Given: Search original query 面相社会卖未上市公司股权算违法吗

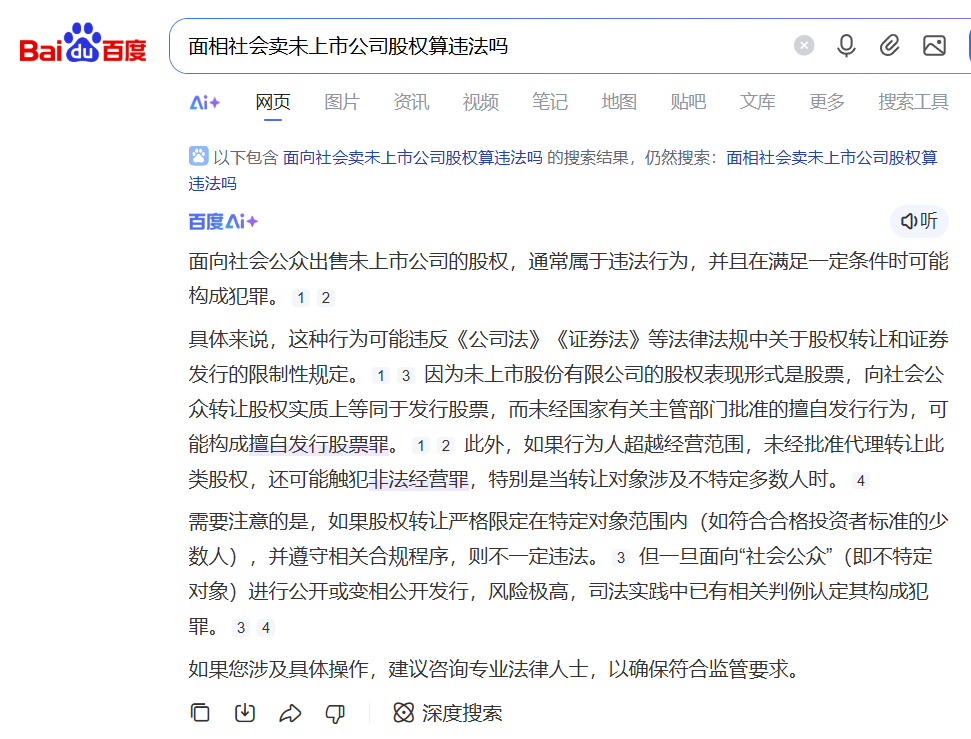Looking at the screenshot, I should click(x=831, y=157).
